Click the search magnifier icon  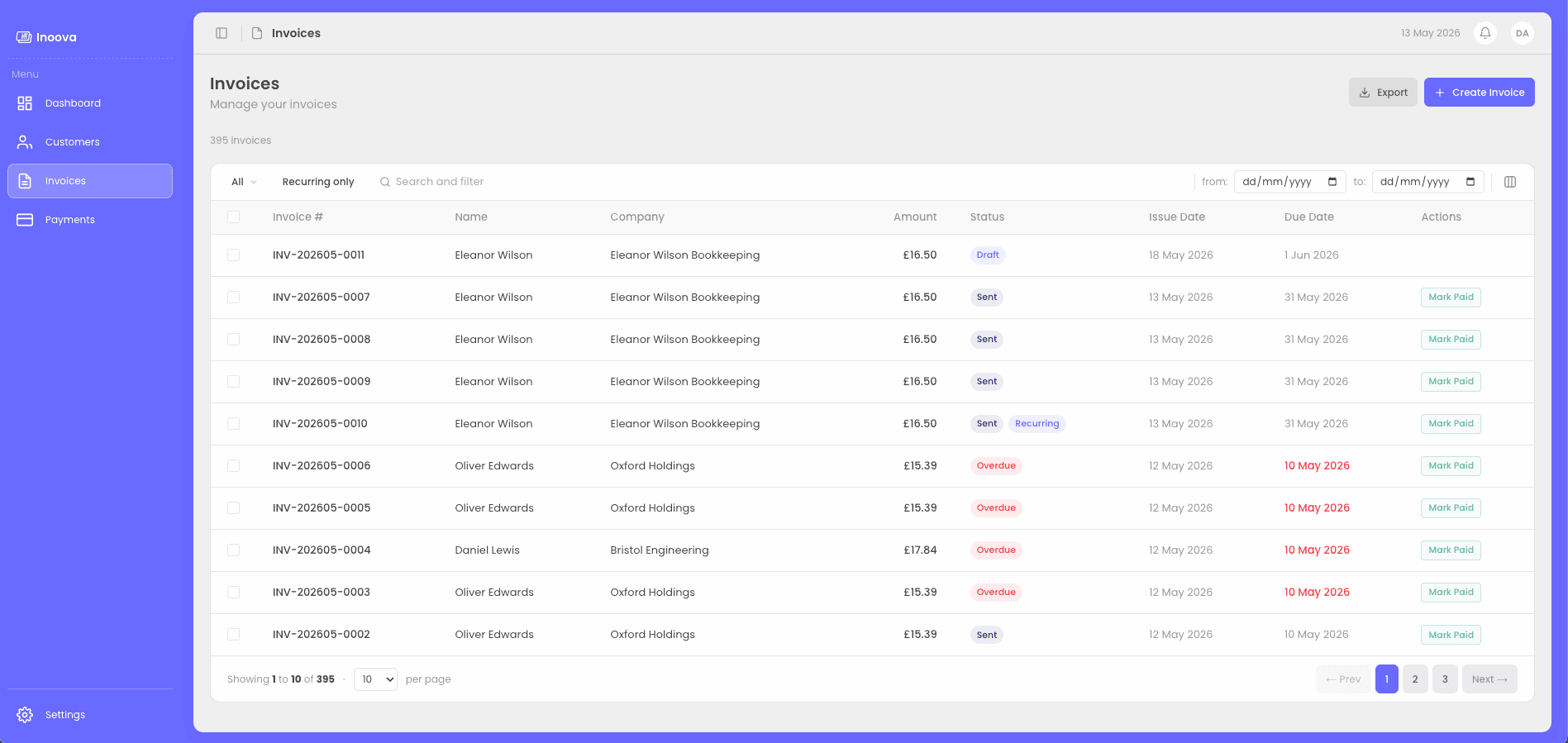385,182
